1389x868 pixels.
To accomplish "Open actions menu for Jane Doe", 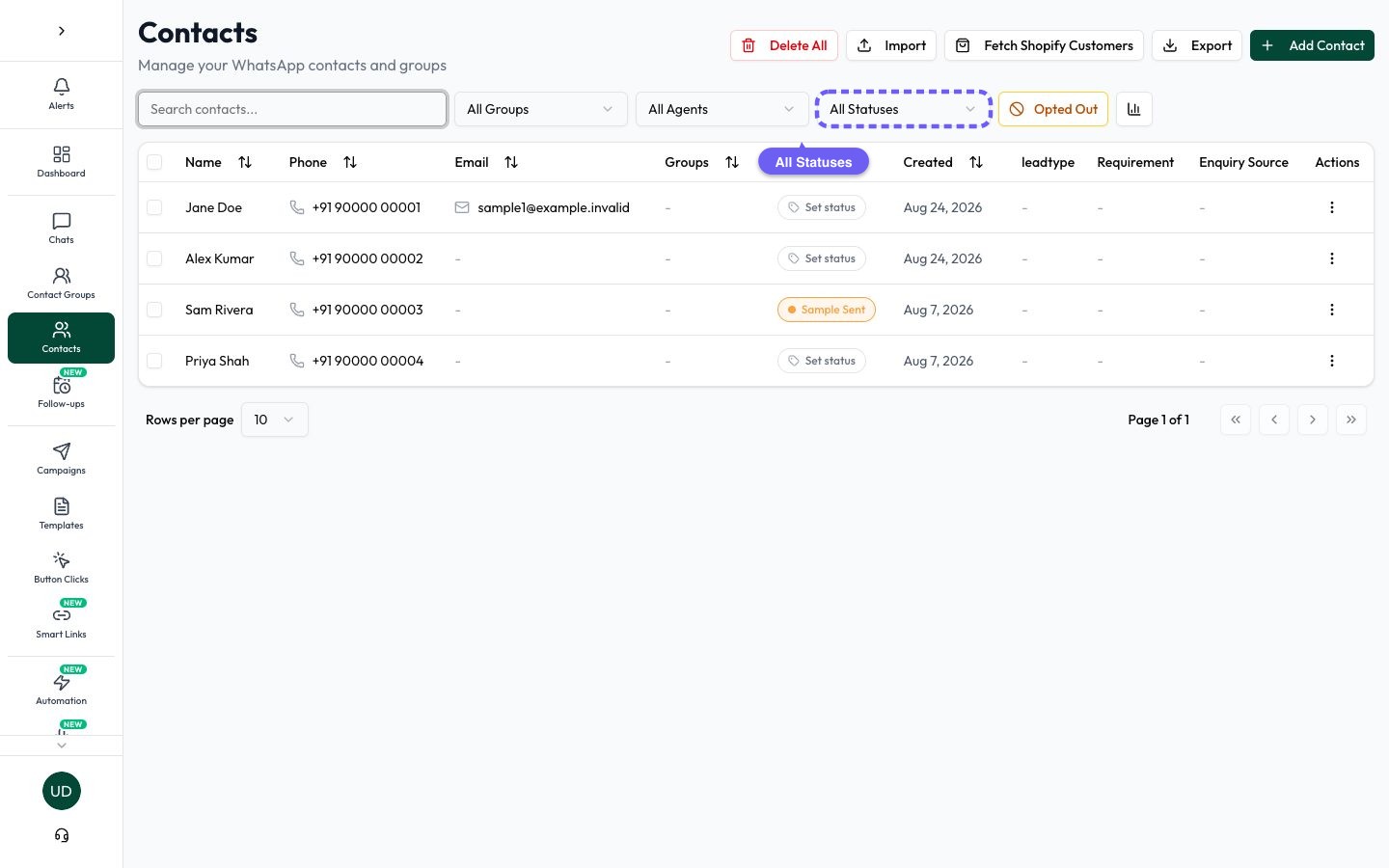I will 1332,207.
